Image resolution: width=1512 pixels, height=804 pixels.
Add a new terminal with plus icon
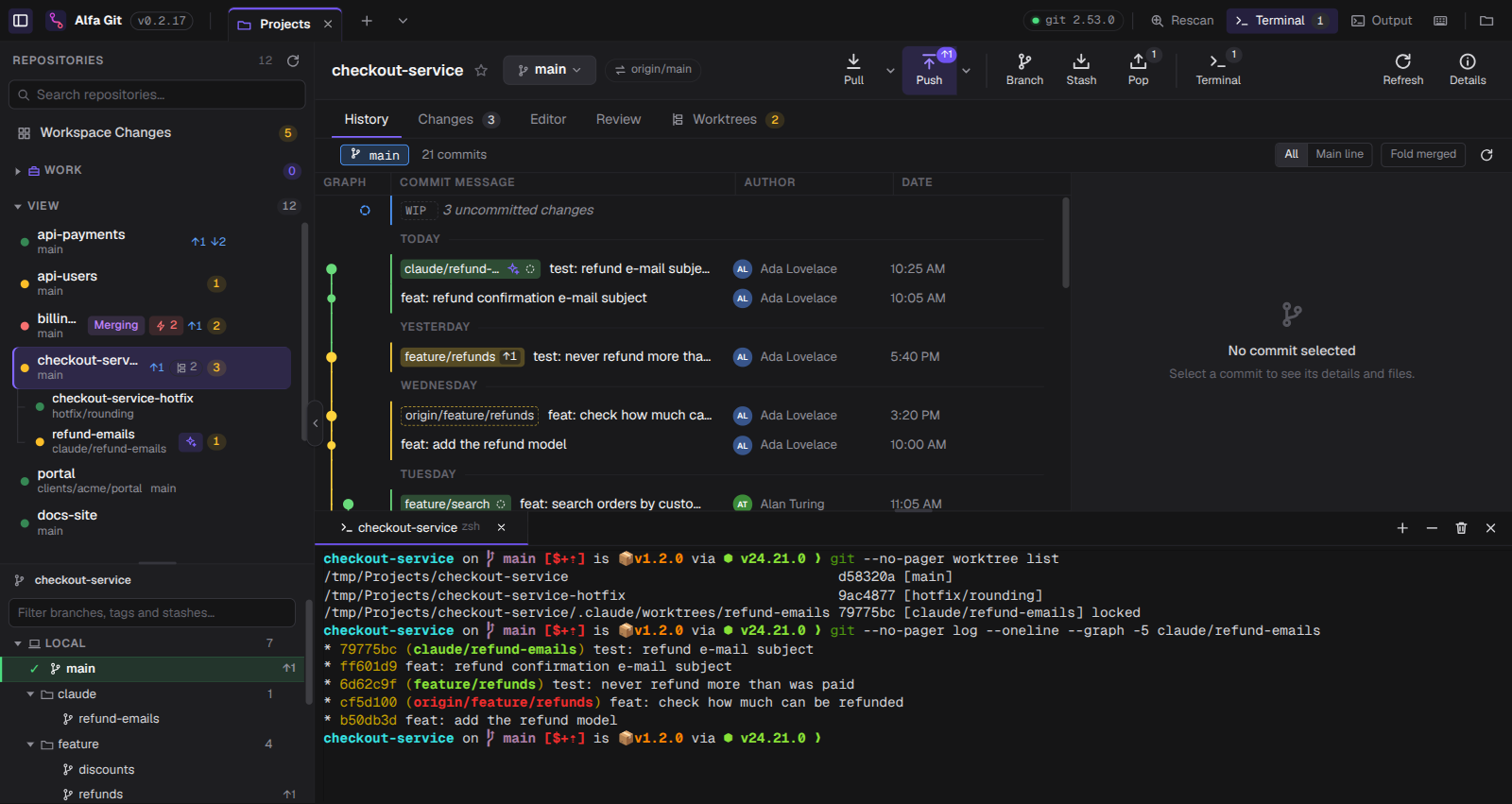[x=1402, y=528]
